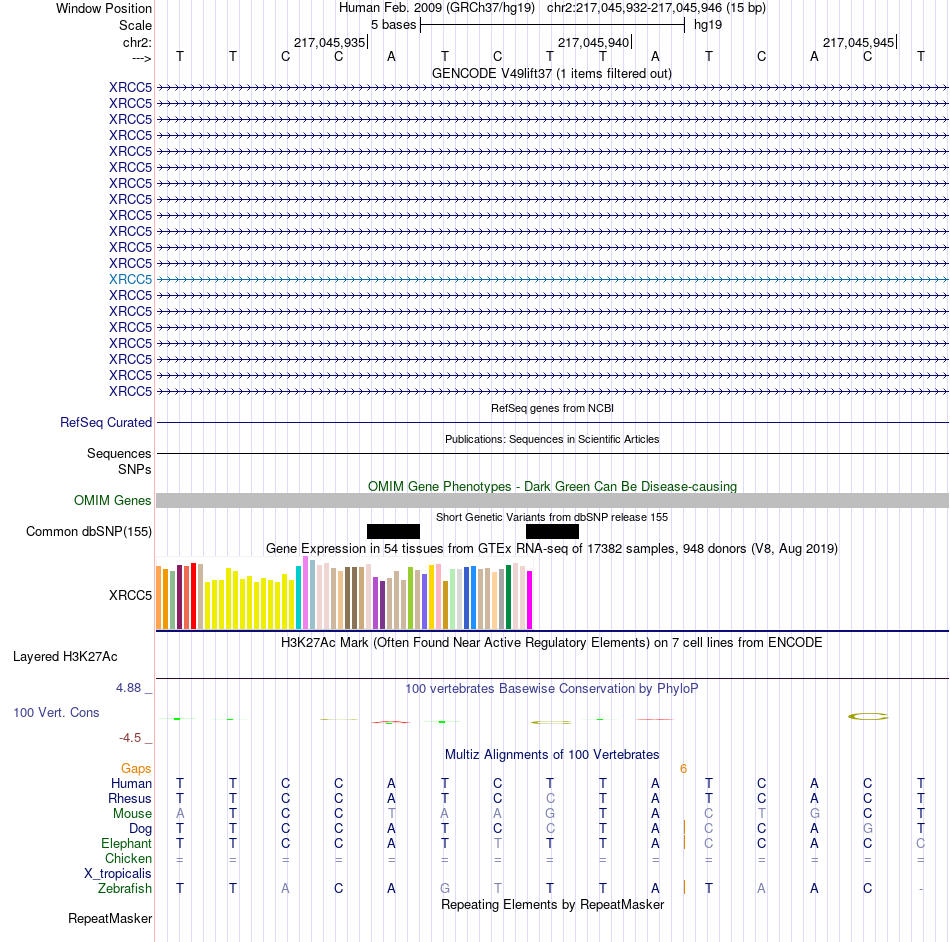Click the light-blue highlighted XRCC5 label

click(130, 279)
